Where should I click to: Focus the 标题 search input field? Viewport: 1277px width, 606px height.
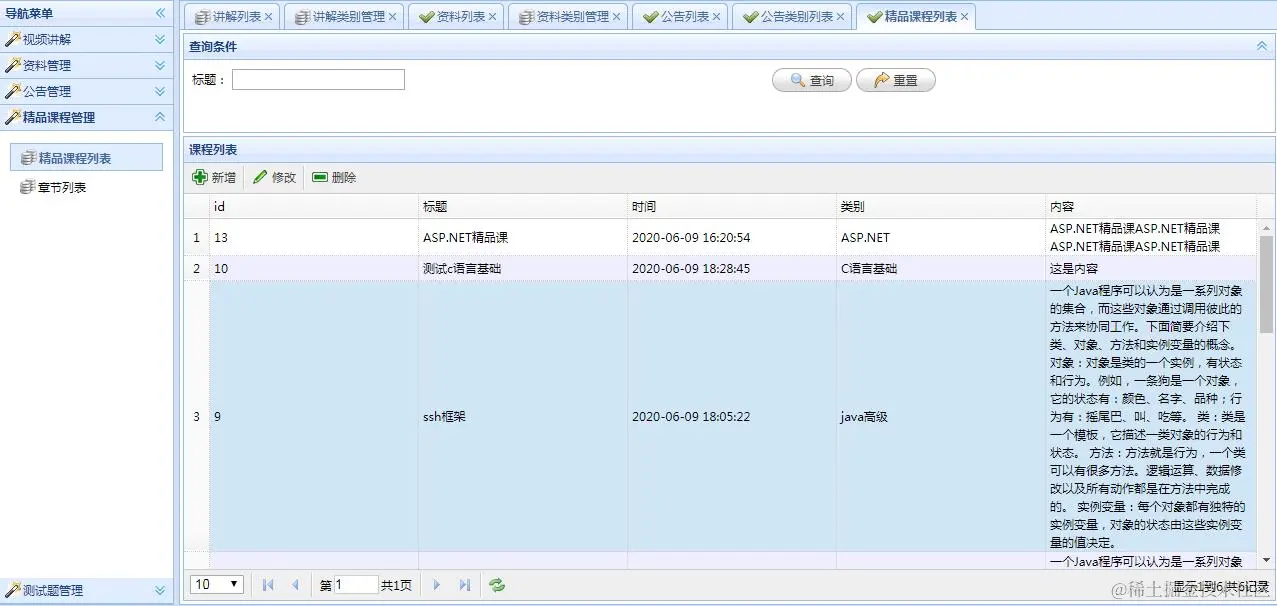coord(318,80)
